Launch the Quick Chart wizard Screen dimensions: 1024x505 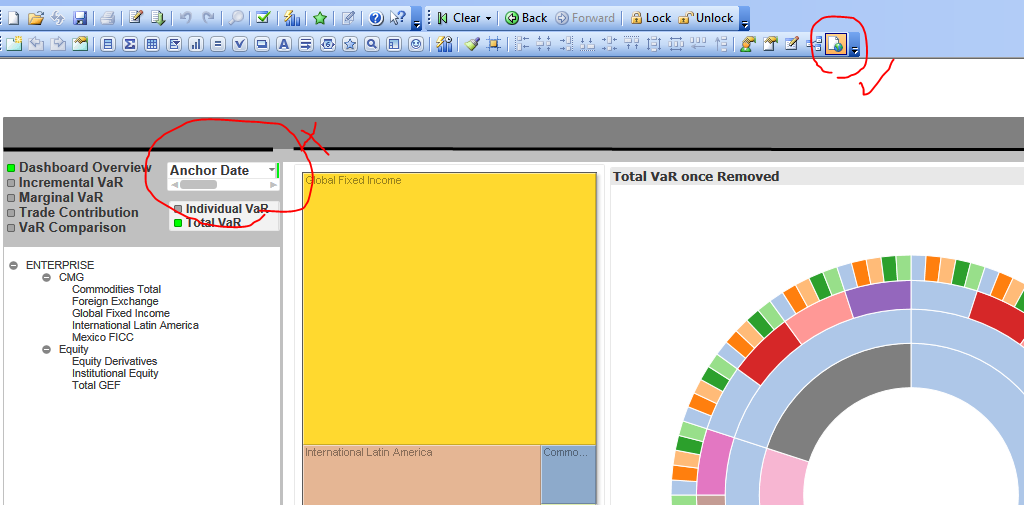coord(291,18)
